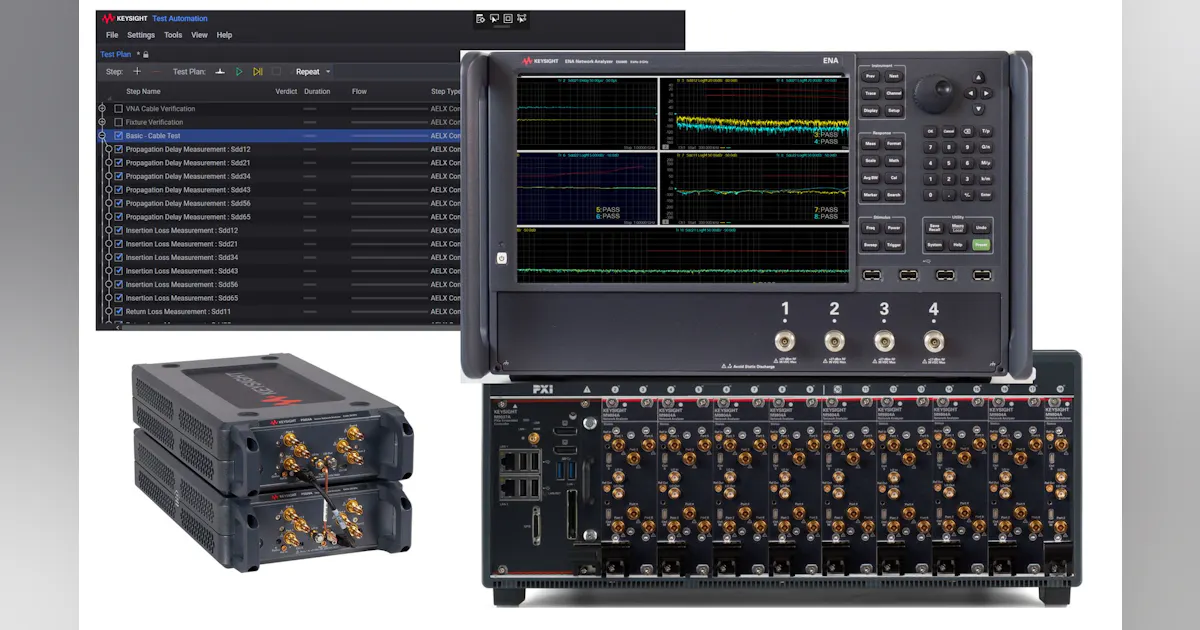Click breakpoint circle of Insertion Loss Sdd56 row

pyautogui.click(x=109, y=285)
